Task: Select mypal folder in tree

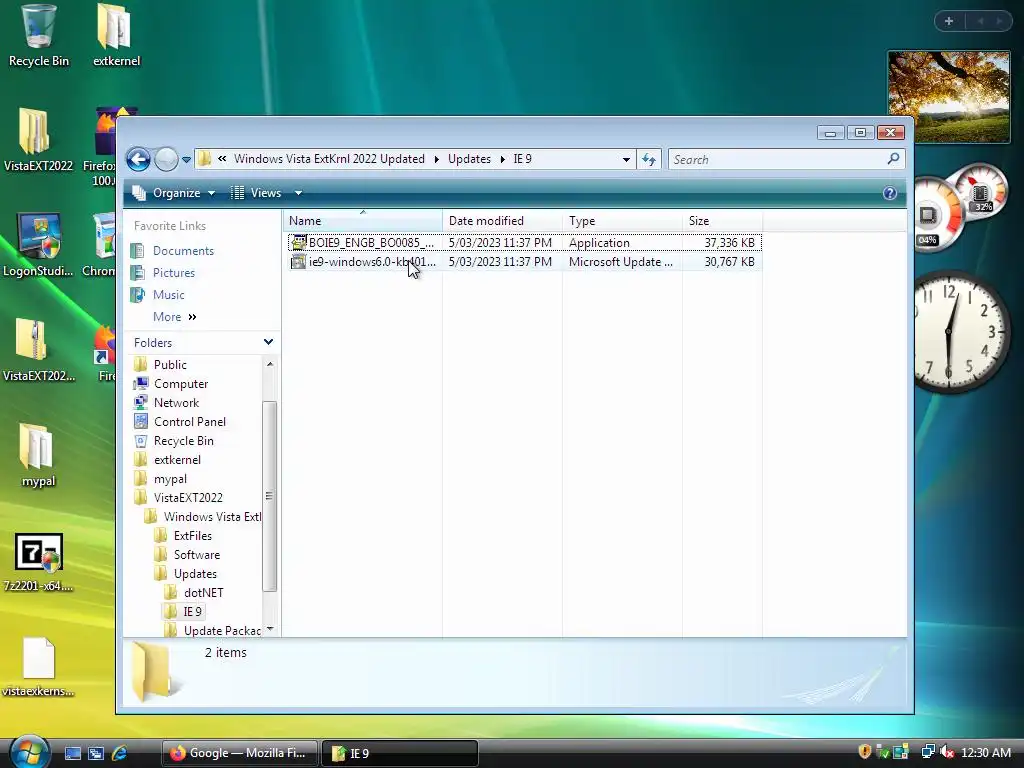Action: [170, 479]
